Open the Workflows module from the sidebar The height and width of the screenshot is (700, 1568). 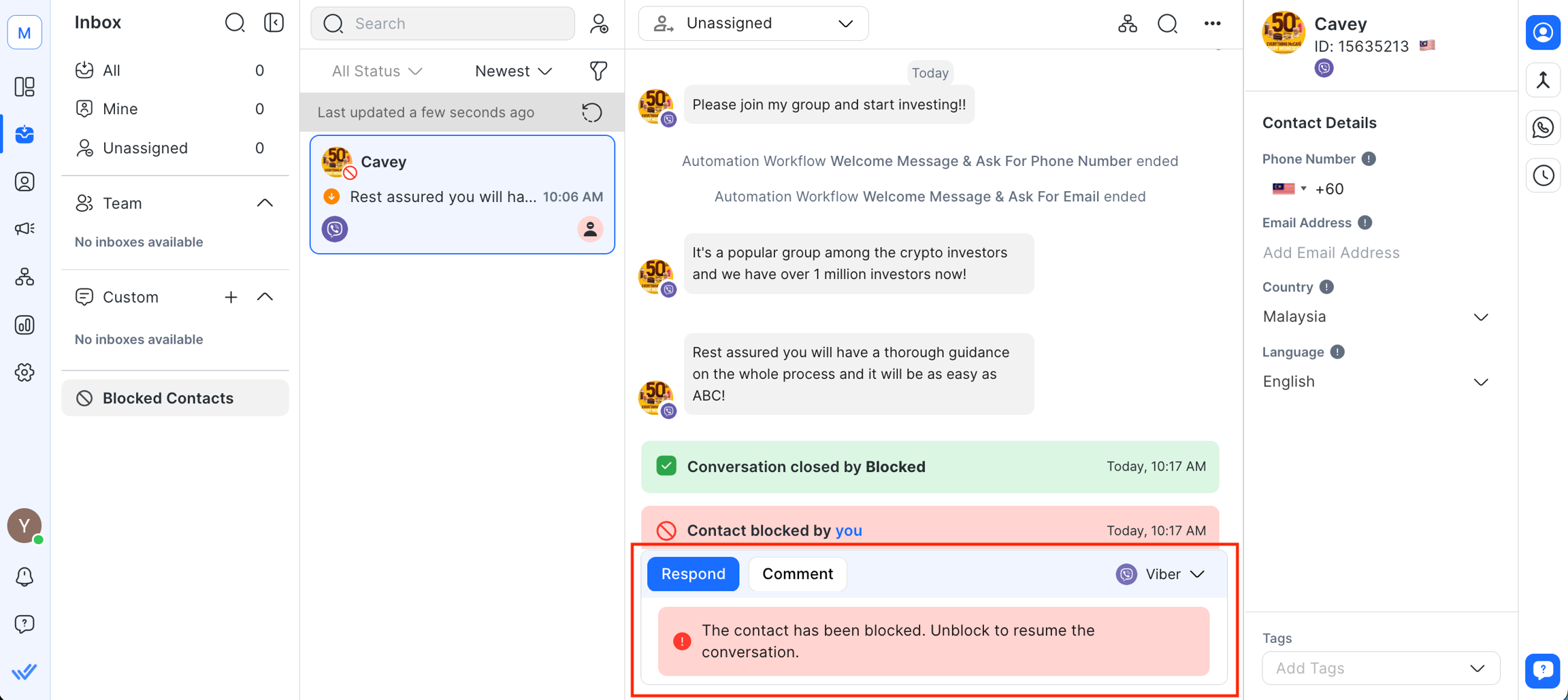pyautogui.click(x=24, y=277)
